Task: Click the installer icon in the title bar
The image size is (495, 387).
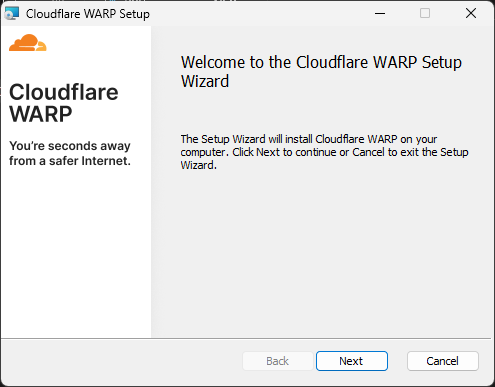Action: pos(12,14)
